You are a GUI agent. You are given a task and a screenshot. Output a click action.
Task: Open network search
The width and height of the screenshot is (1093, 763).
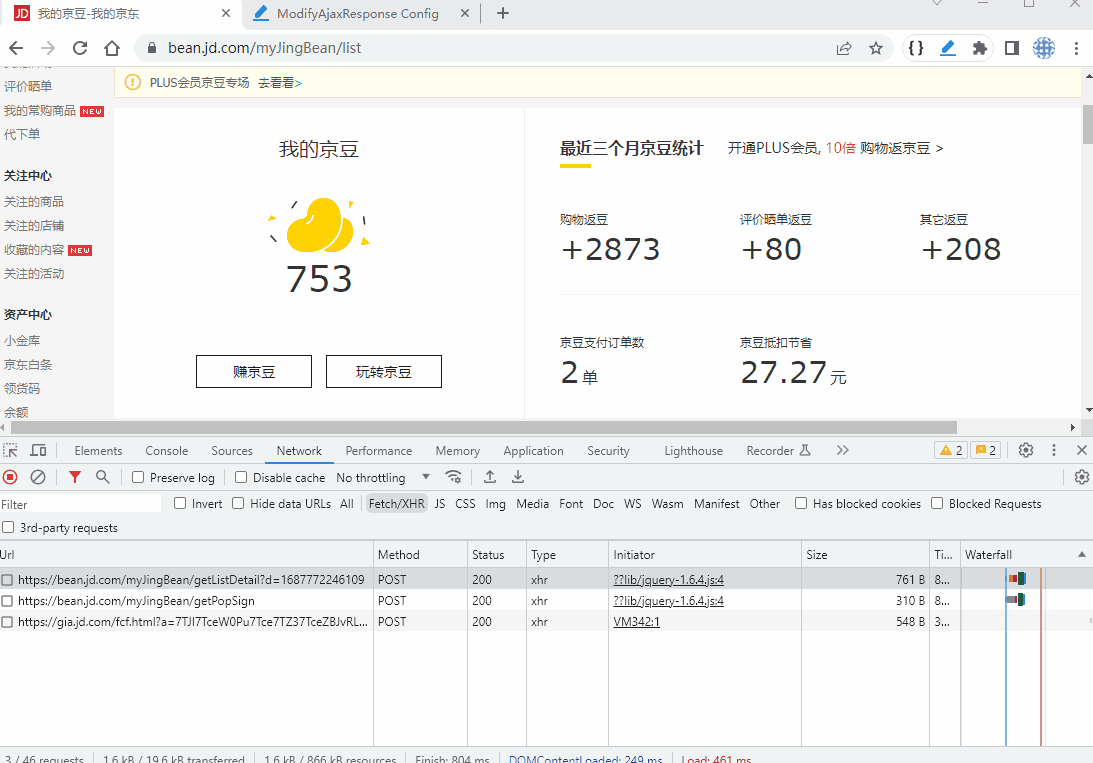tap(102, 477)
